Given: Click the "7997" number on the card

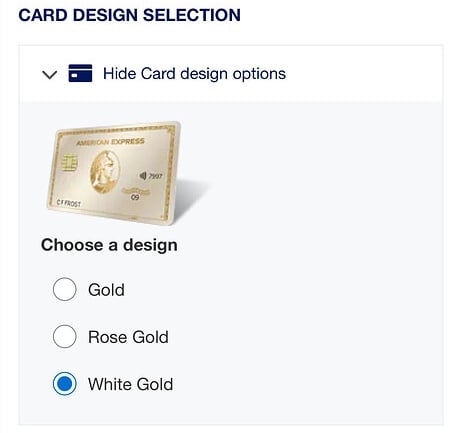Looking at the screenshot, I should click(x=156, y=176).
